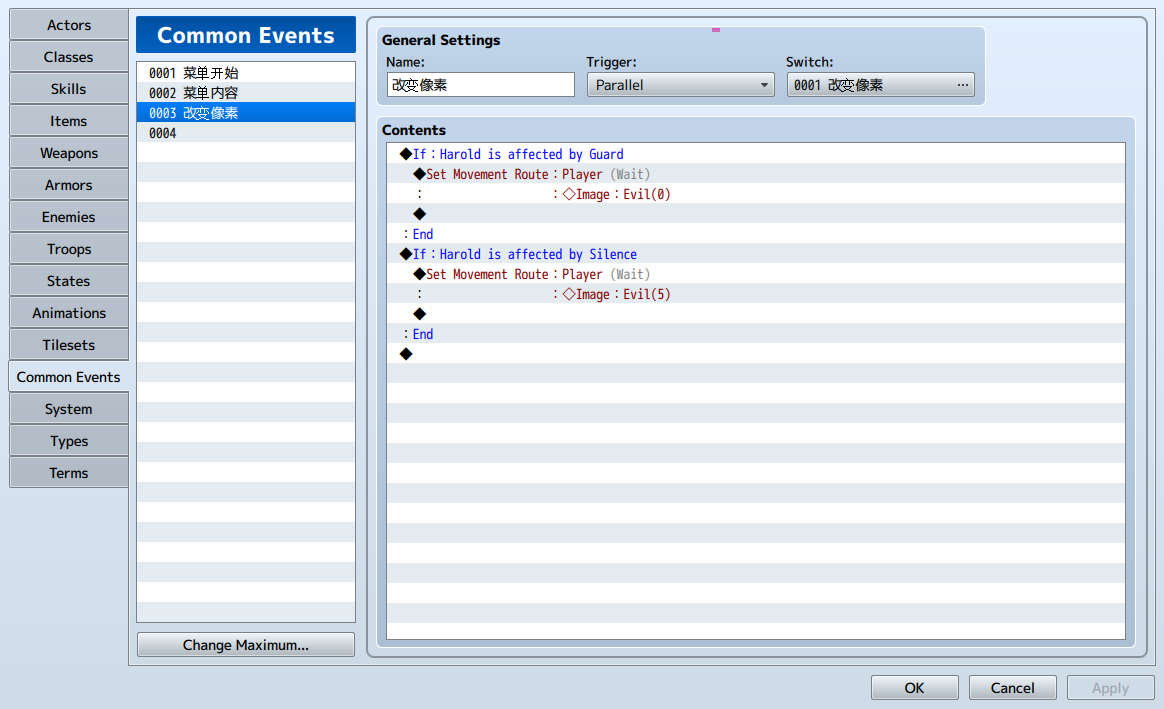Open the Animations tab

tap(69, 313)
